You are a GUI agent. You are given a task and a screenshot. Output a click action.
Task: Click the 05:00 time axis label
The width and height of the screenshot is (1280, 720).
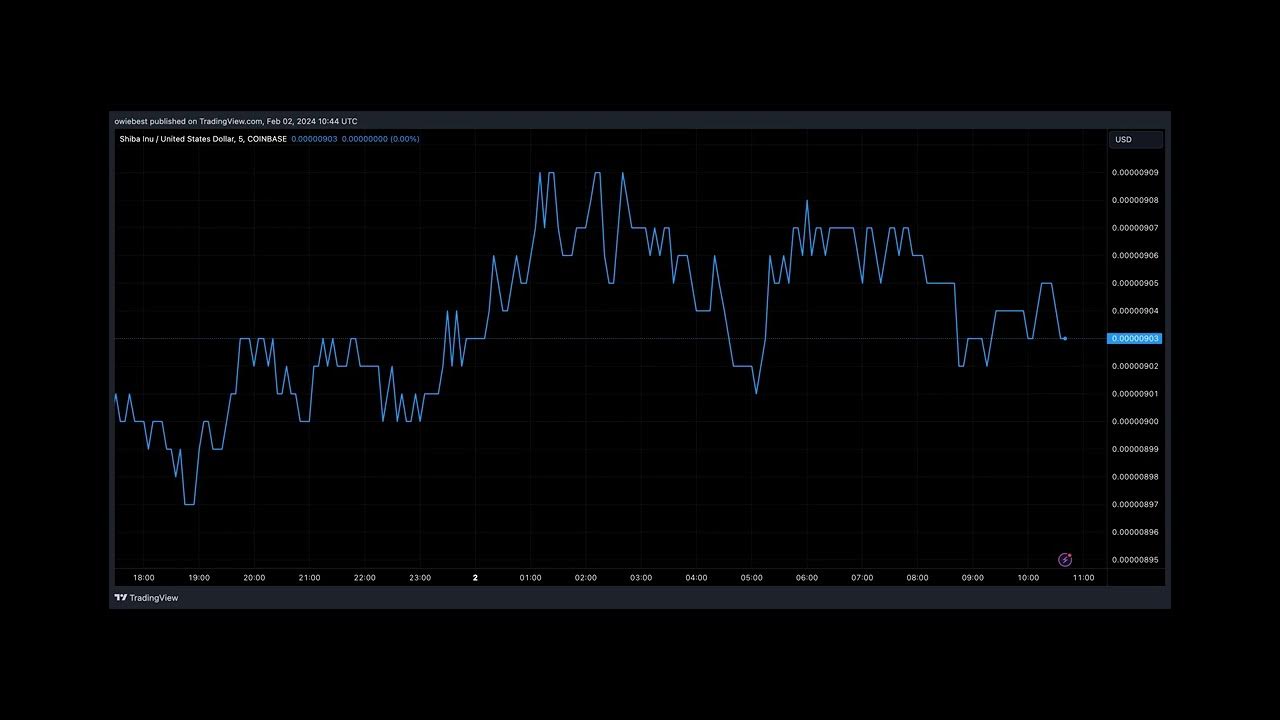(x=751, y=578)
